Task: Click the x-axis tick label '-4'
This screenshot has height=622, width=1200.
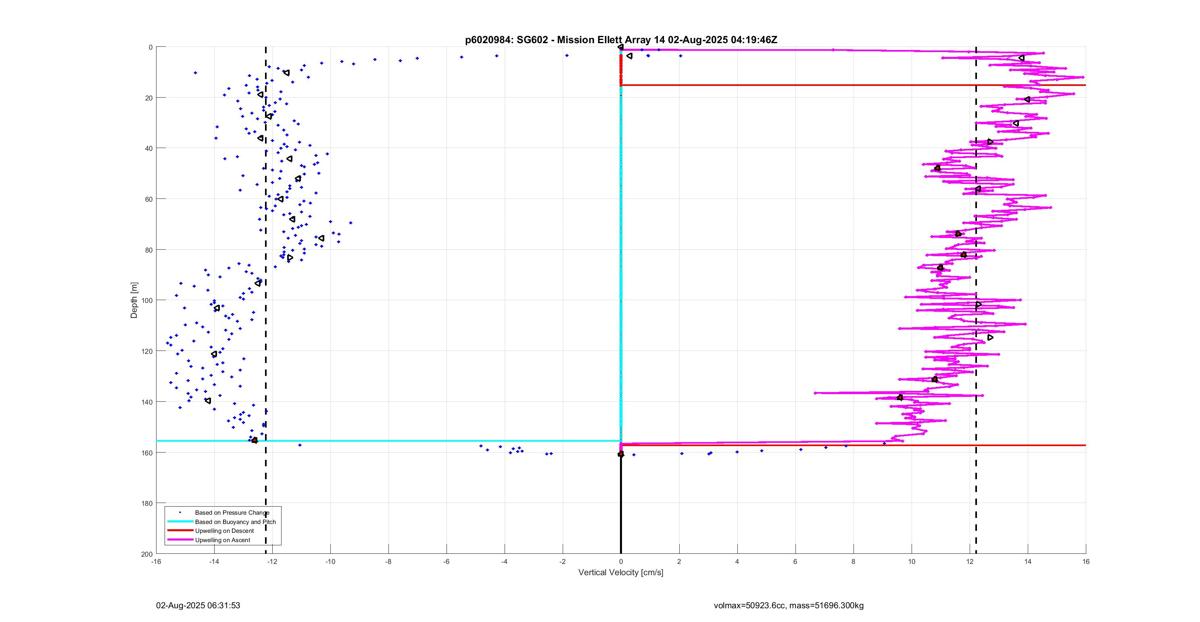Action: 504,561
